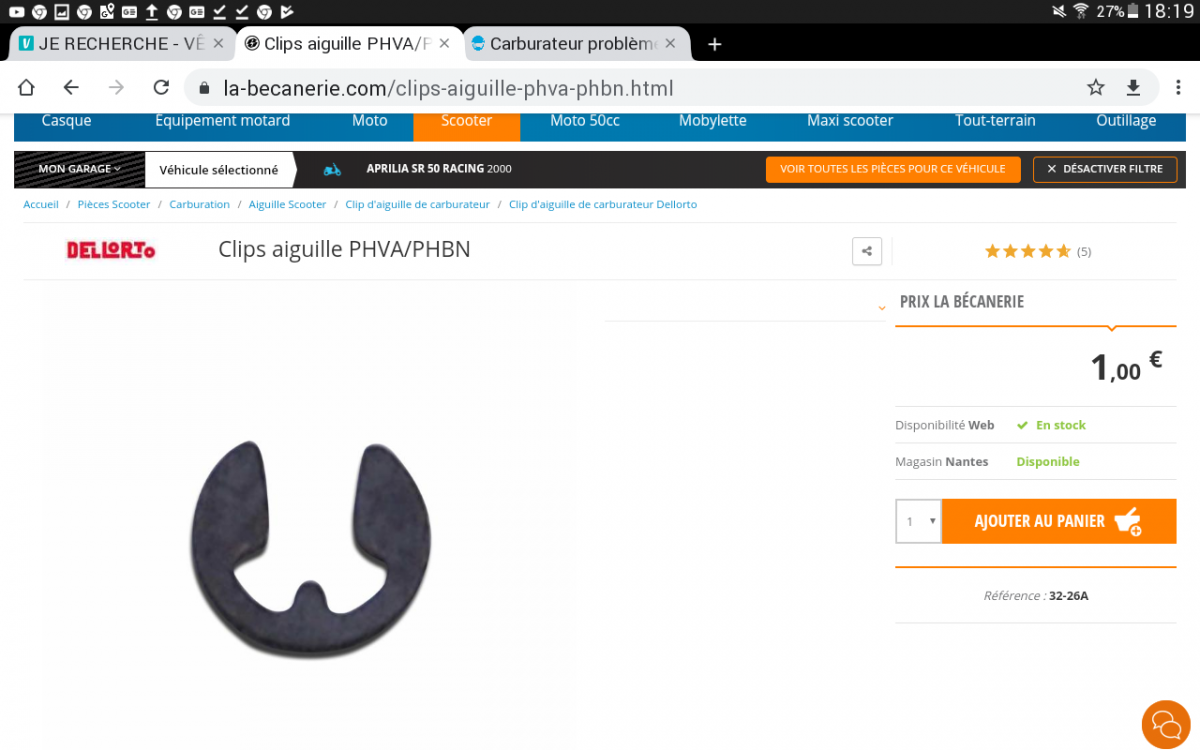The image size is (1200, 750).
Task: Tap the Chrome home icon
Action: click(26, 87)
